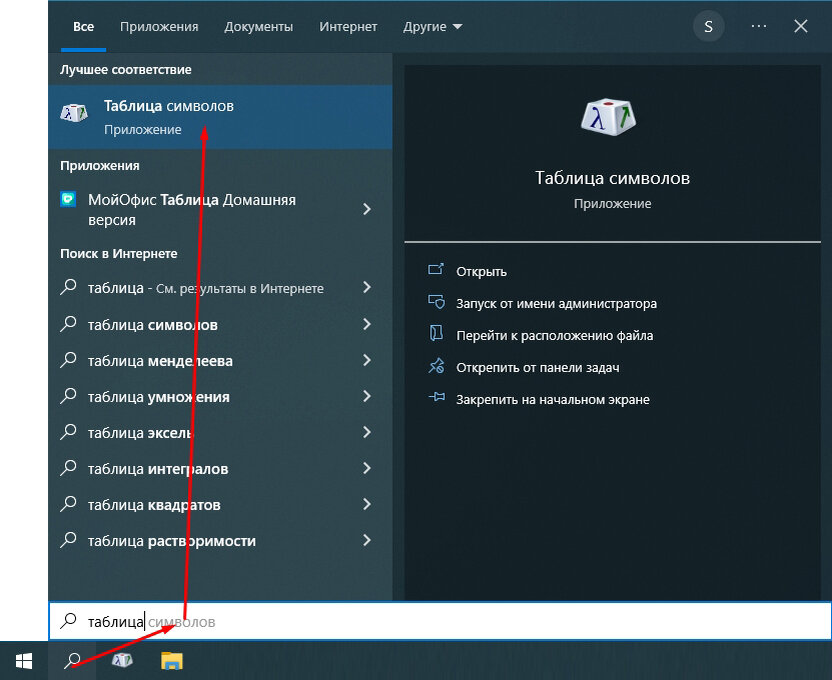This screenshot has width=832, height=680.
Task: Expand chevron next to таблица квадратов
Action: pos(367,504)
